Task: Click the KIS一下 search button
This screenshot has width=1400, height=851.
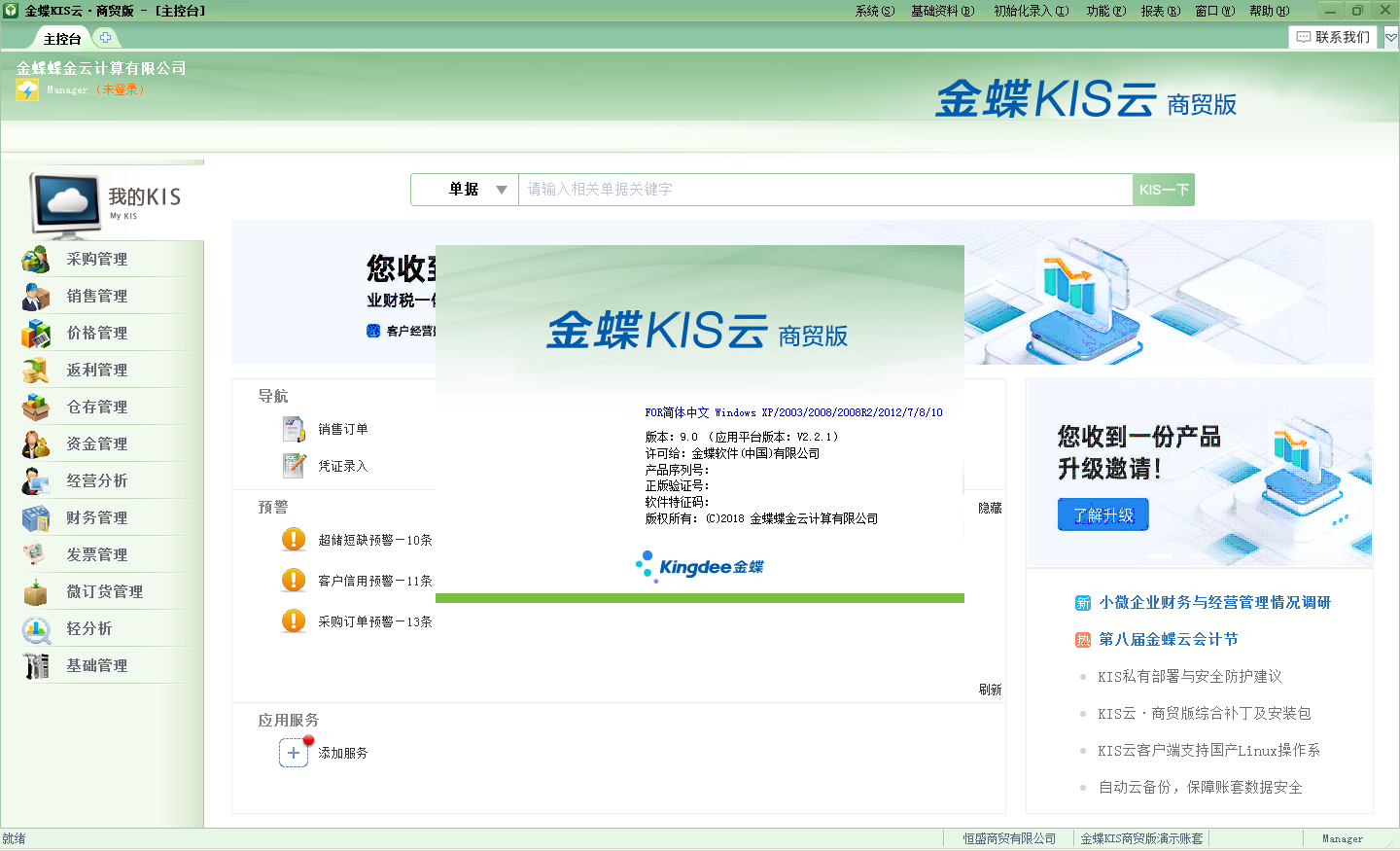Action: (1164, 190)
